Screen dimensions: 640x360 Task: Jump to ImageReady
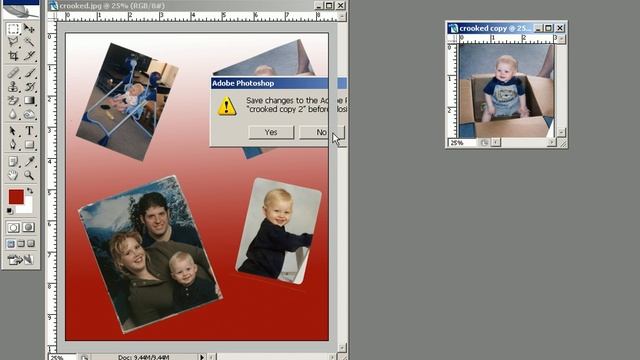pos(20,260)
